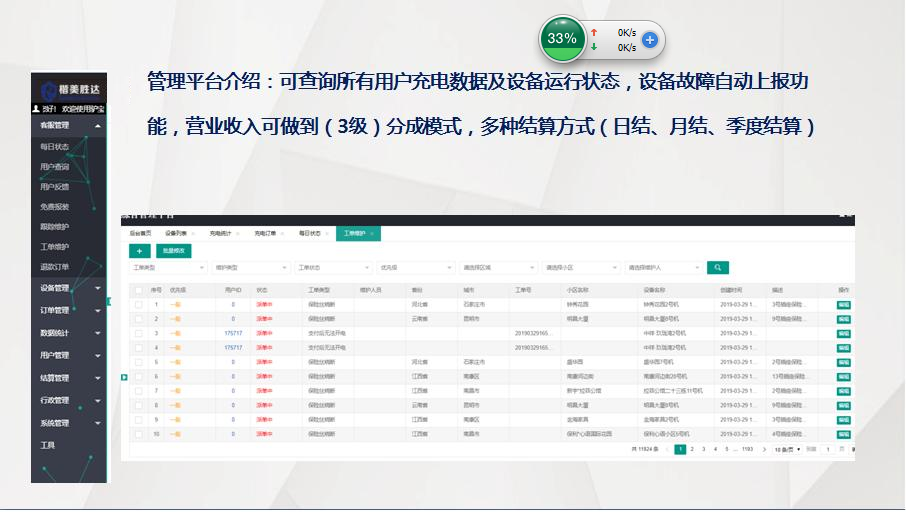Click the small green arrow on table left edge
Image resolution: width=906 pixels, height=512 pixels.
(124, 377)
